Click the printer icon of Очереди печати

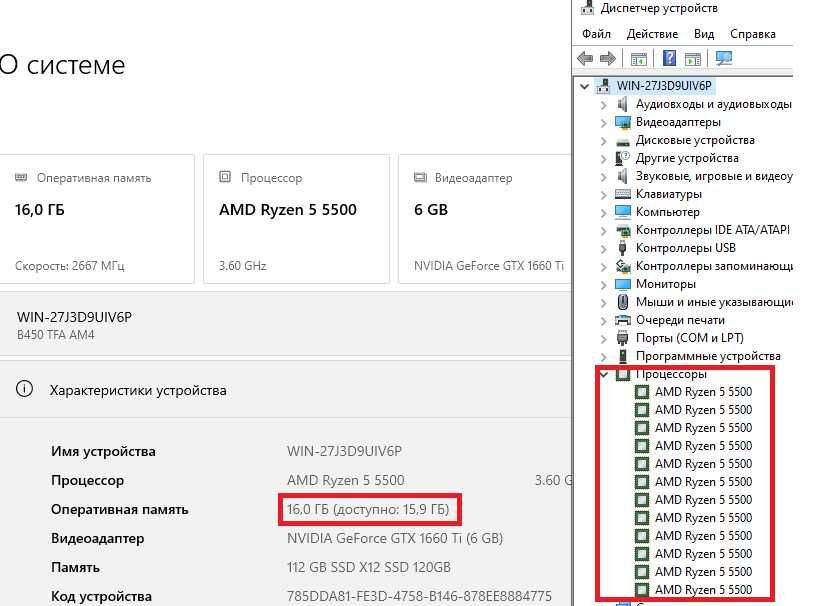pyautogui.click(x=622, y=320)
